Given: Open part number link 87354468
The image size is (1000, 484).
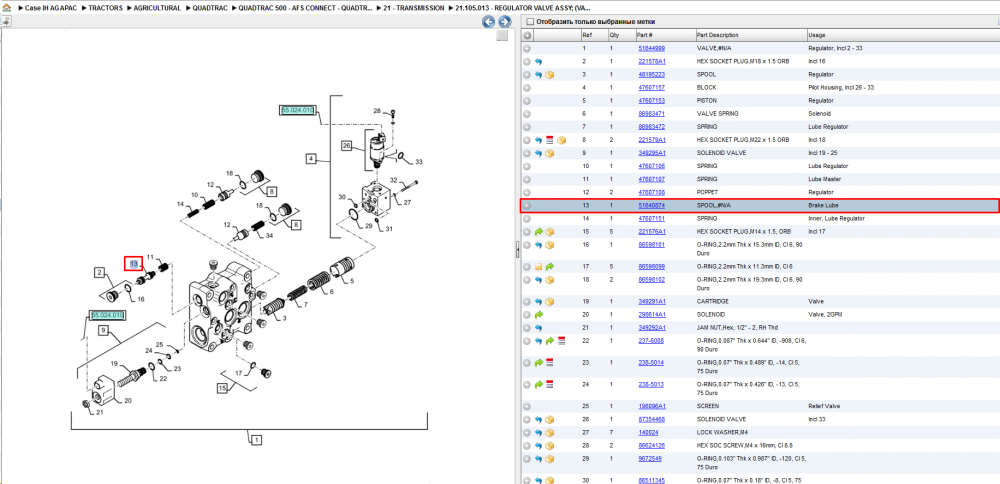Looking at the screenshot, I should 652,419.
